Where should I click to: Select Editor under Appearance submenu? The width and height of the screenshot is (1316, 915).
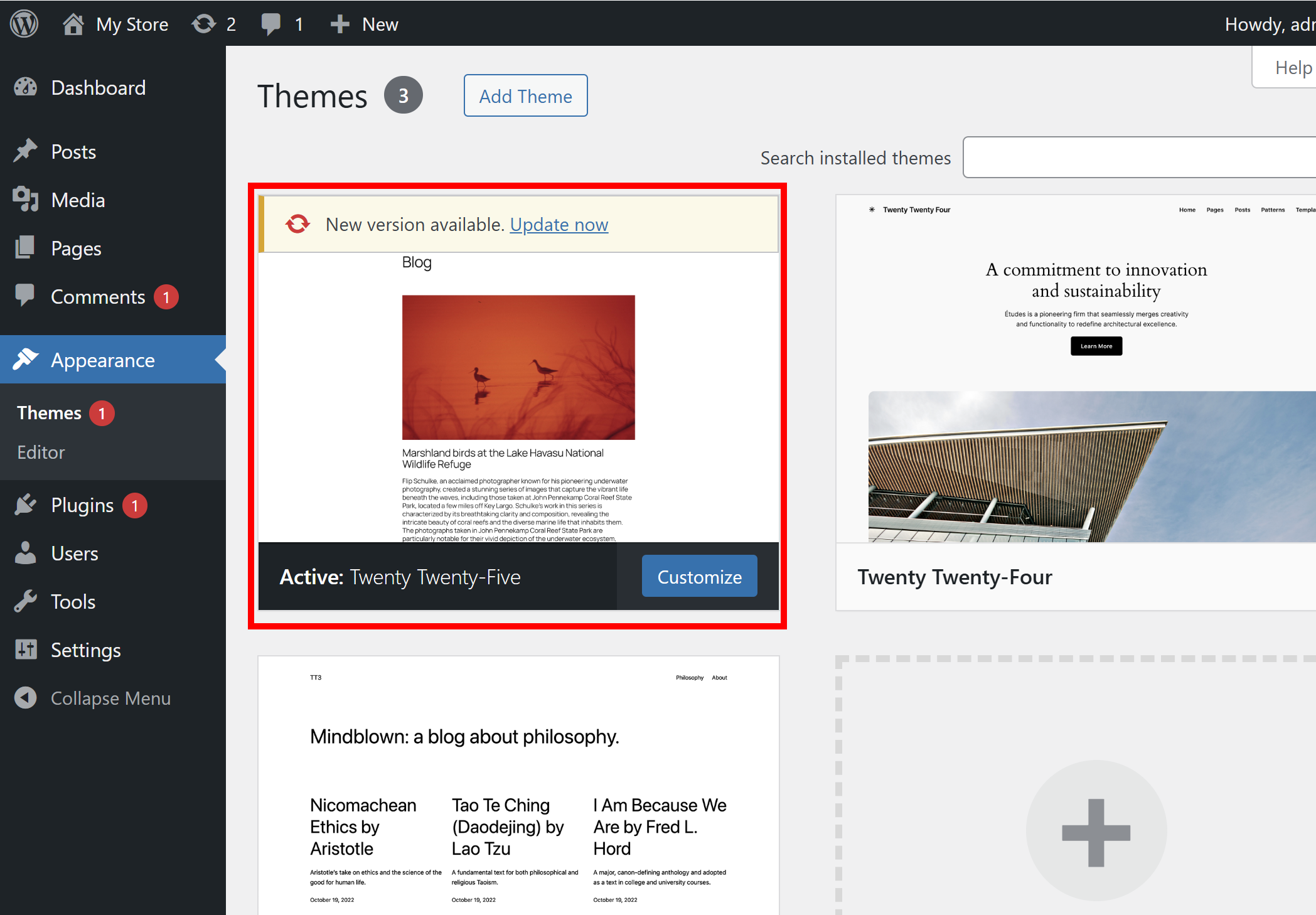pyautogui.click(x=41, y=452)
